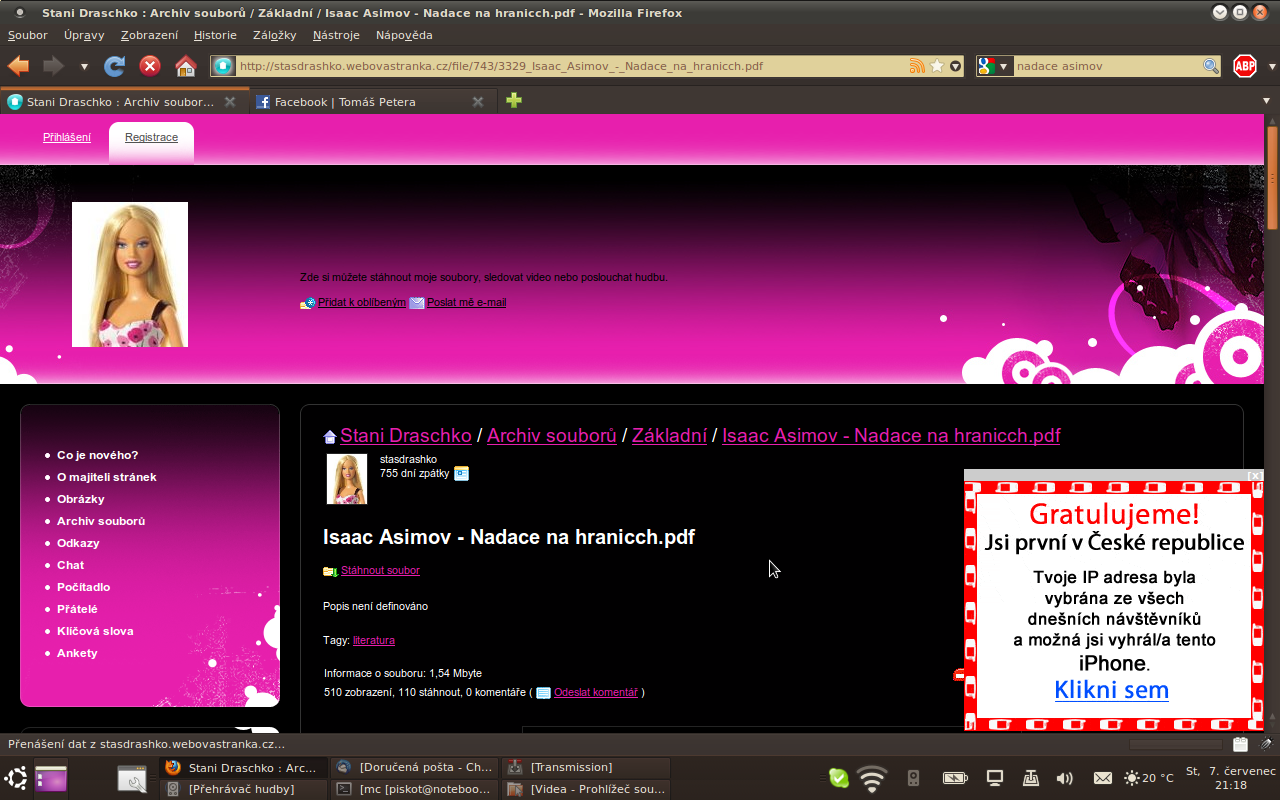1280x800 pixels.
Task: Reload the current page
Action: (x=115, y=66)
